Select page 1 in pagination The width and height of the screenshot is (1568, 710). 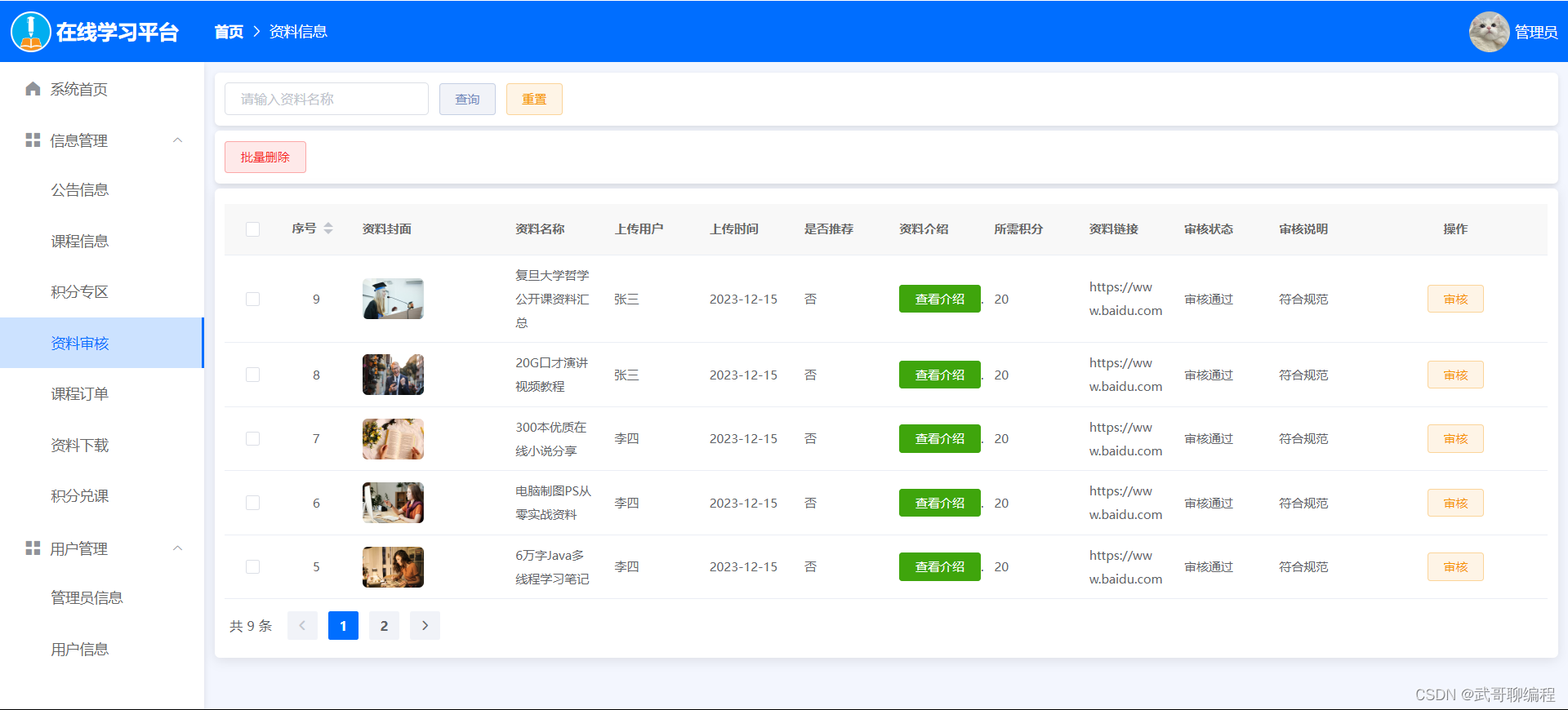click(343, 626)
